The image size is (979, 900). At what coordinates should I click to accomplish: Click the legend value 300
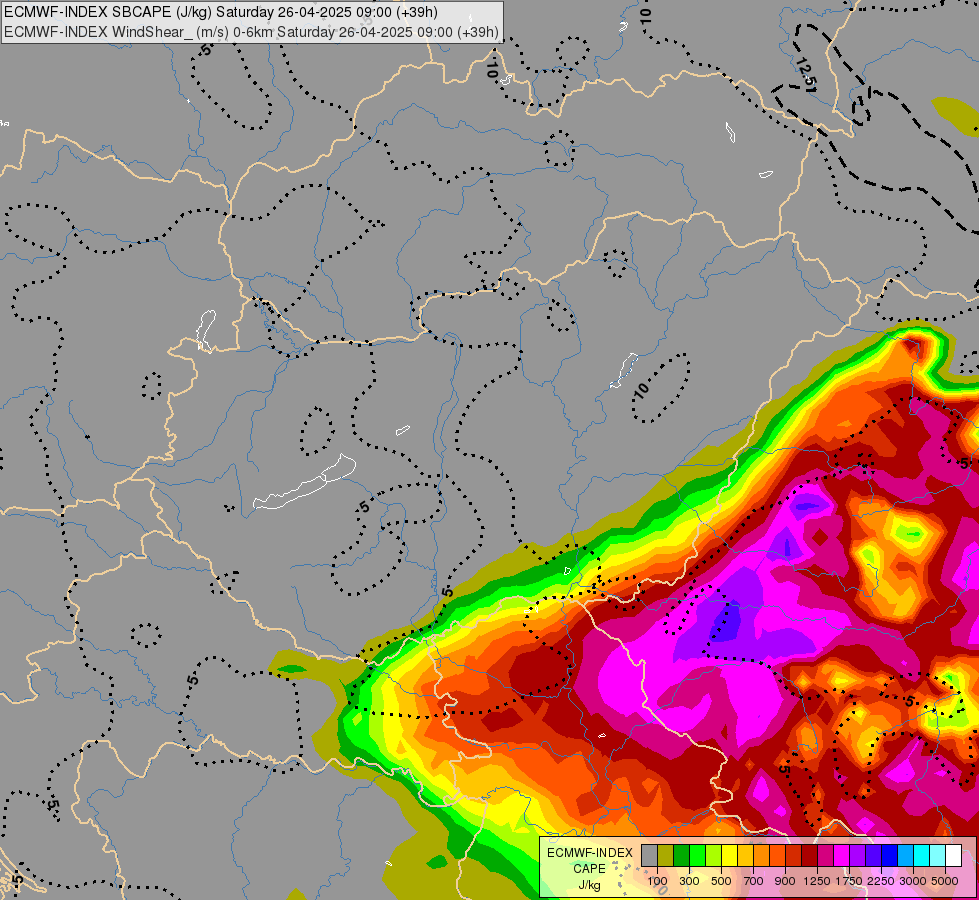point(689,881)
